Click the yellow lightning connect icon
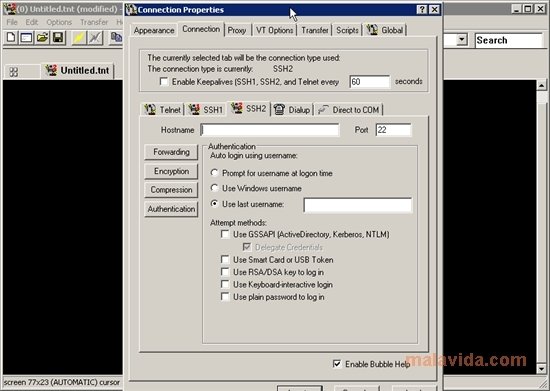The image size is (550, 391). (x=79, y=38)
